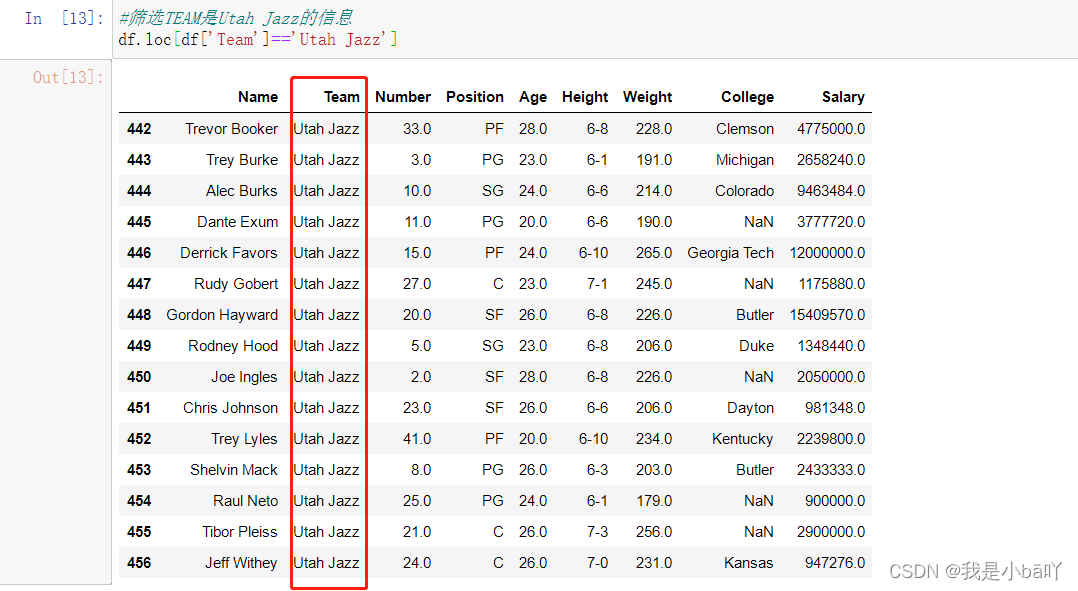
Task: Click the Age column header
Action: click(533, 97)
